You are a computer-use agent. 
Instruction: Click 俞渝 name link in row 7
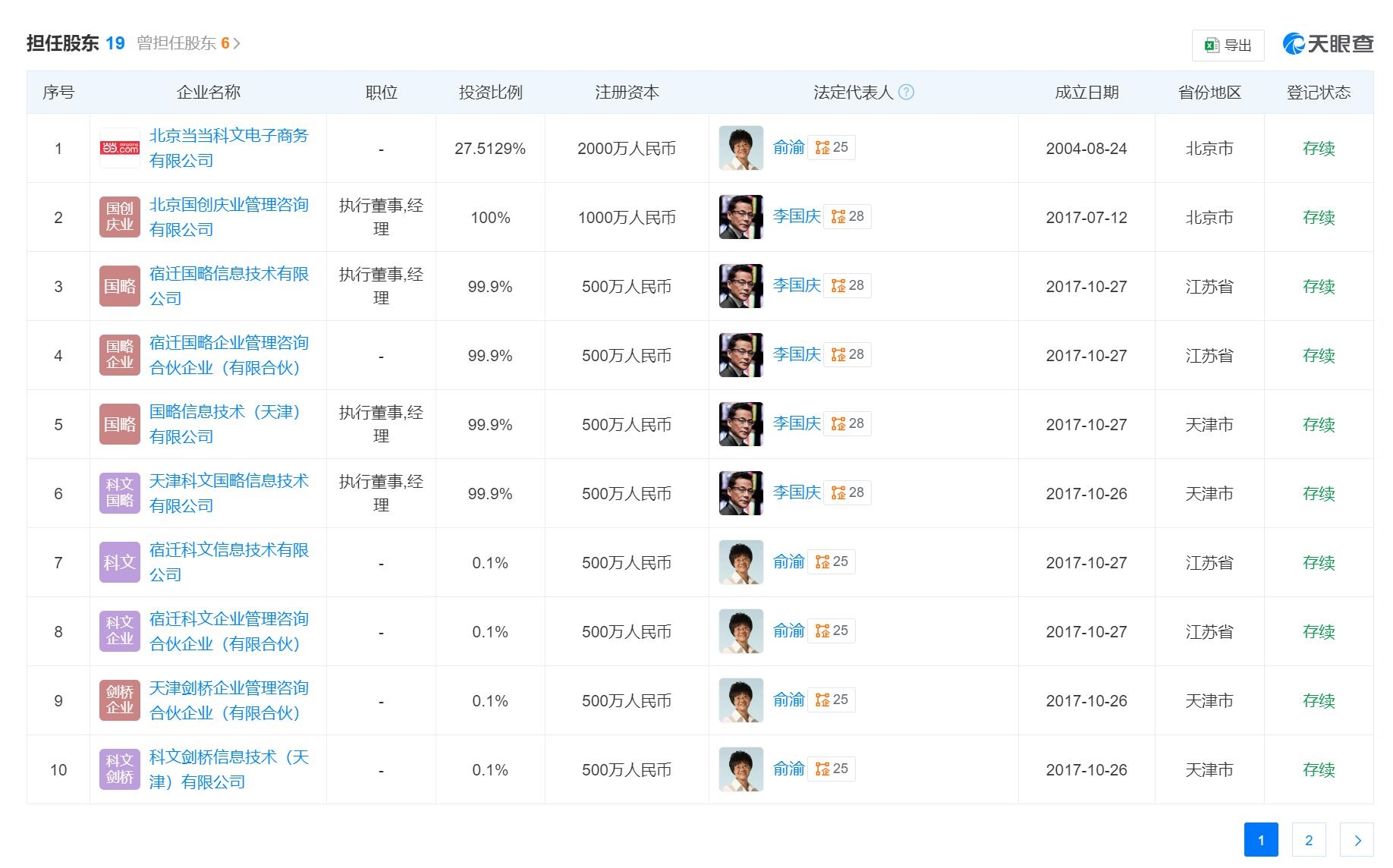tap(788, 561)
